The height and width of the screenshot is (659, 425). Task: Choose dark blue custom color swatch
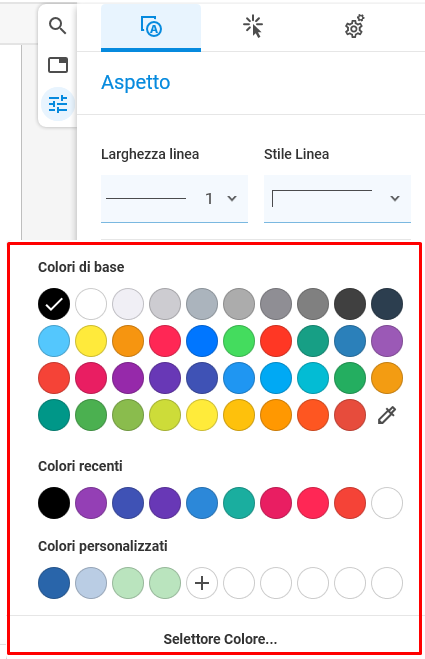pos(54,583)
